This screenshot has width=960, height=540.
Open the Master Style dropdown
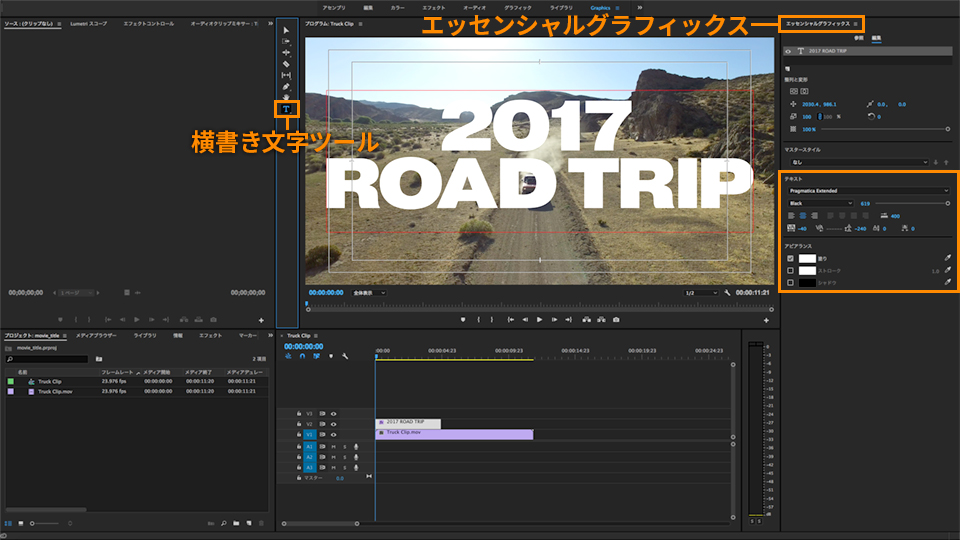(x=859, y=162)
